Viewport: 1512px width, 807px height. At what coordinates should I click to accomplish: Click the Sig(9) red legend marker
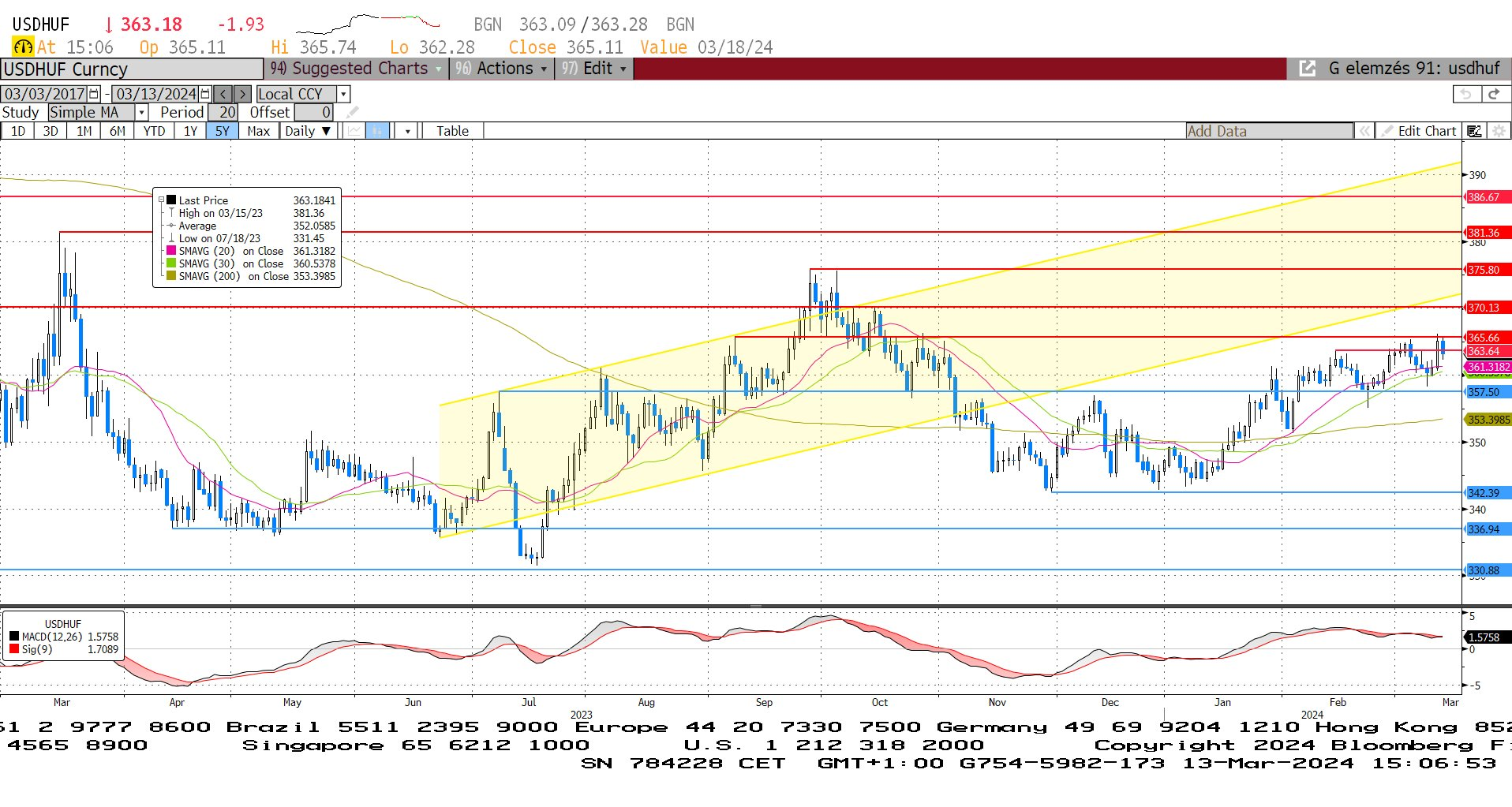(x=14, y=649)
